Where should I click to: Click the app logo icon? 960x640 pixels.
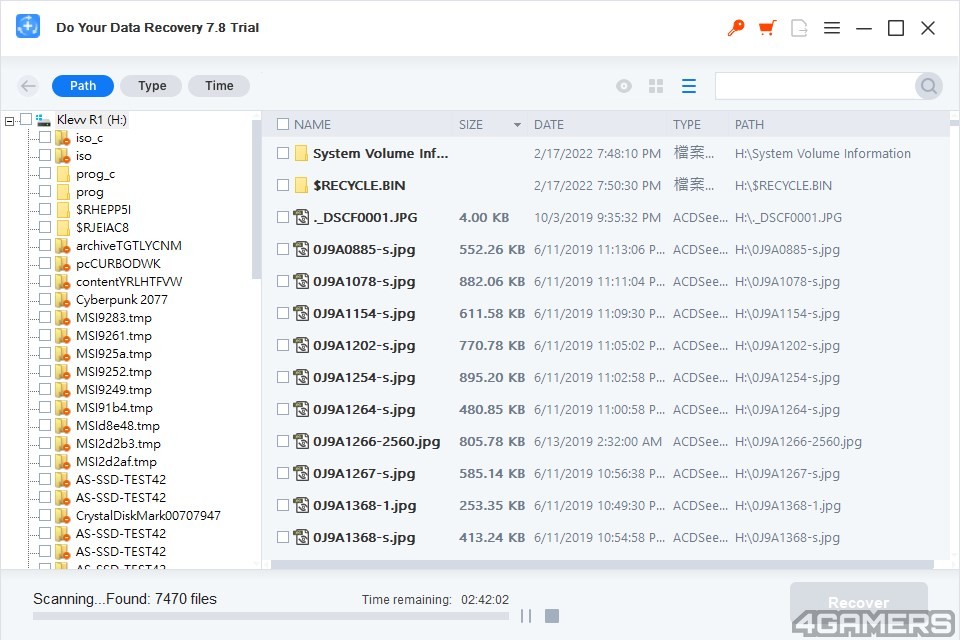click(28, 26)
